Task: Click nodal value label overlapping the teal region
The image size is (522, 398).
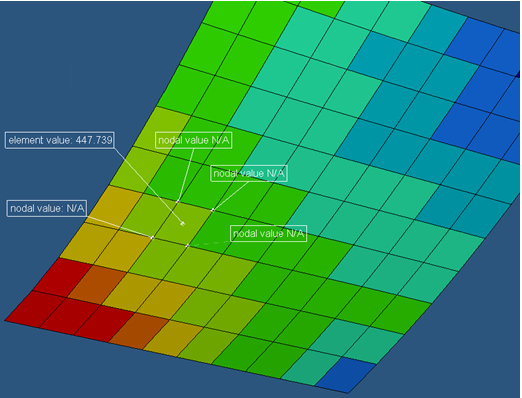Action: coord(249,173)
